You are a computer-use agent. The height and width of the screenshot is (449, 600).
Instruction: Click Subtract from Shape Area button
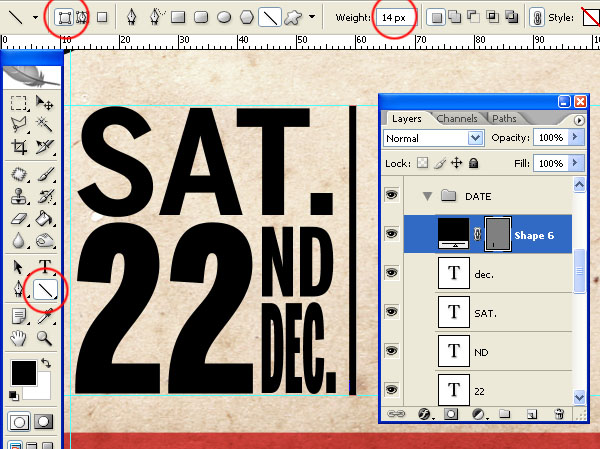click(x=473, y=17)
